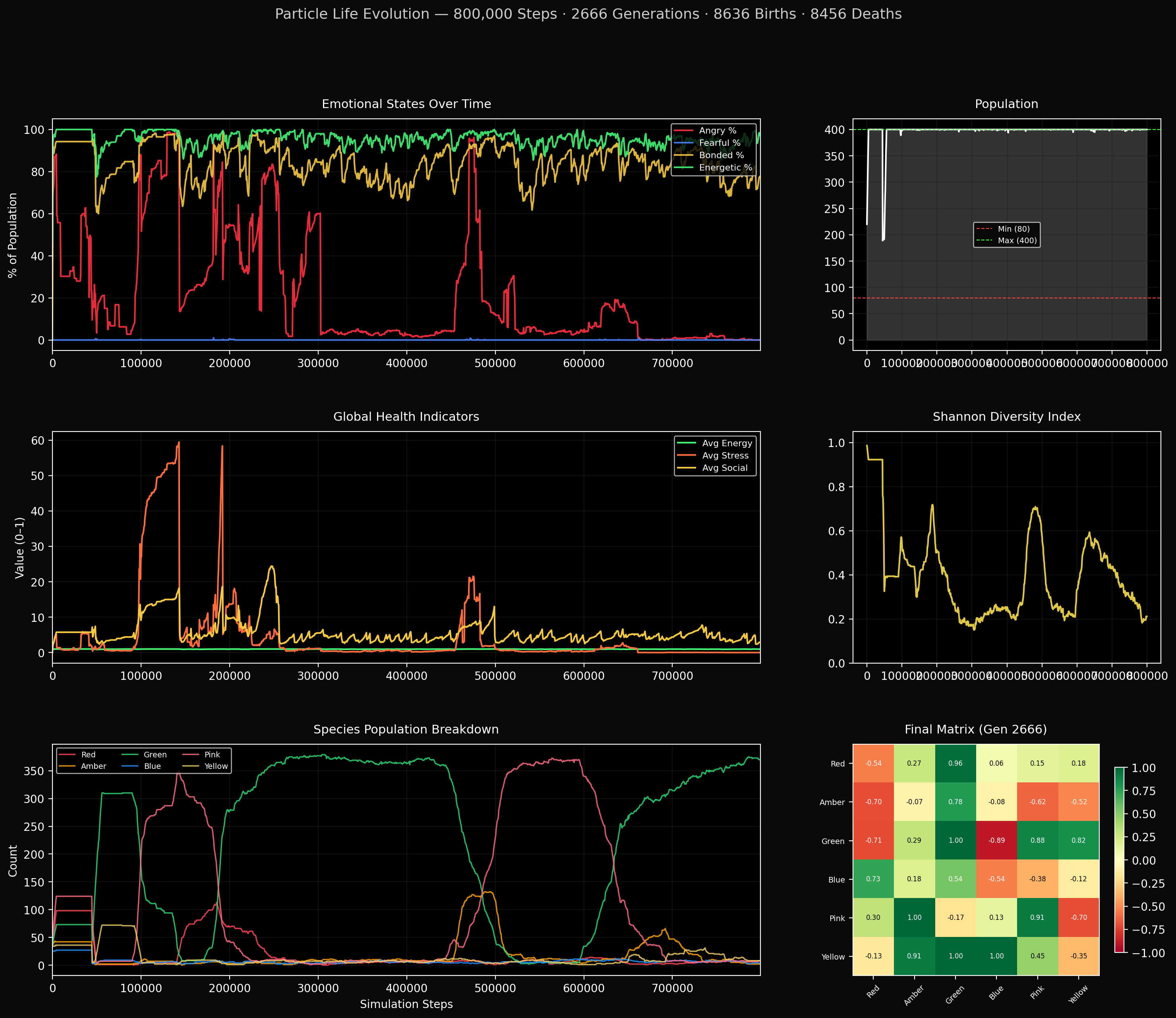Click the -0.89 matrix cell

click(x=996, y=840)
